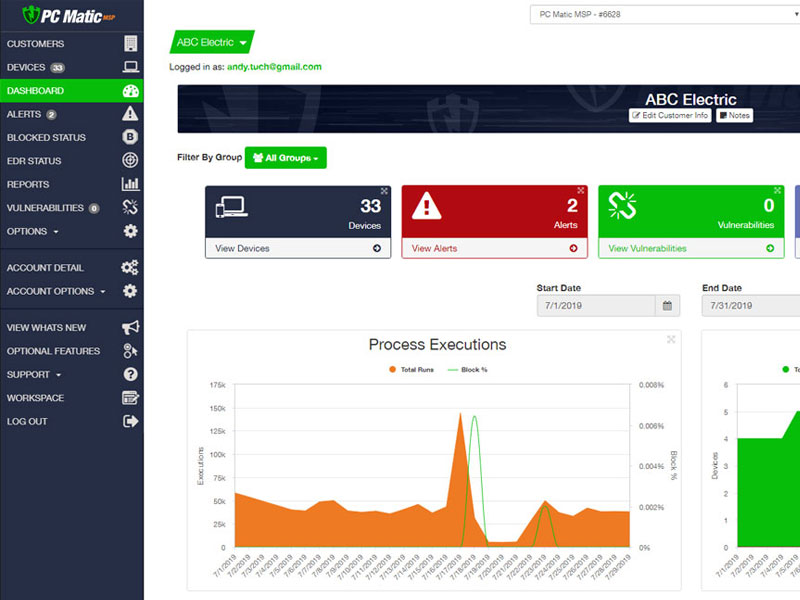Open the Vulnerabilities menu item
Screen dimensions: 800x600
pos(71,208)
